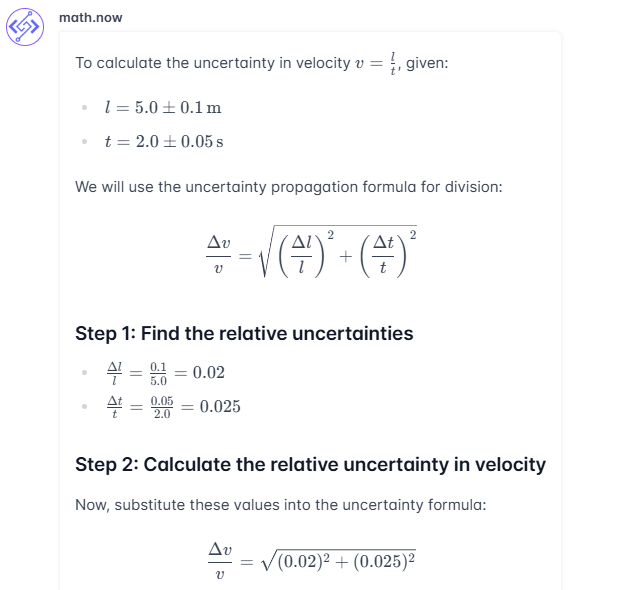The width and height of the screenshot is (624, 590).
Task: Click the Δv/v fraction in the substituted formula
Action: click(218, 561)
